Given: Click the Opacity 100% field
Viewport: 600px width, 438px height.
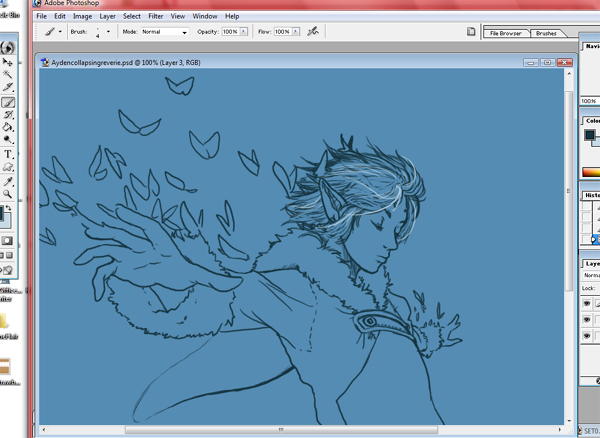Looking at the screenshot, I should [230, 32].
